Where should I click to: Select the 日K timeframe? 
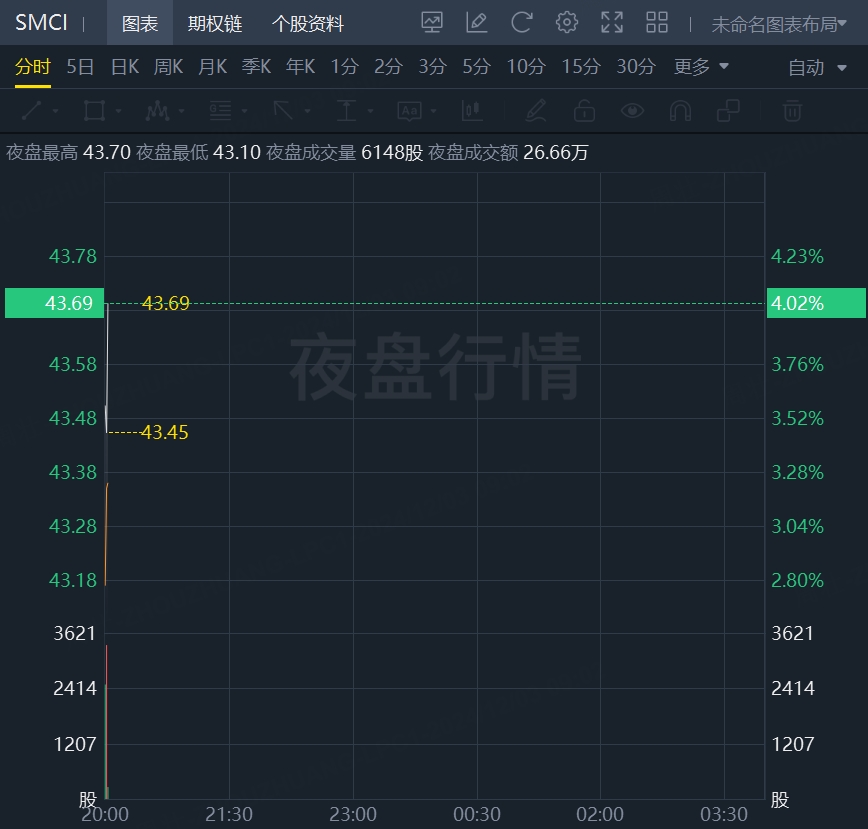tap(125, 66)
